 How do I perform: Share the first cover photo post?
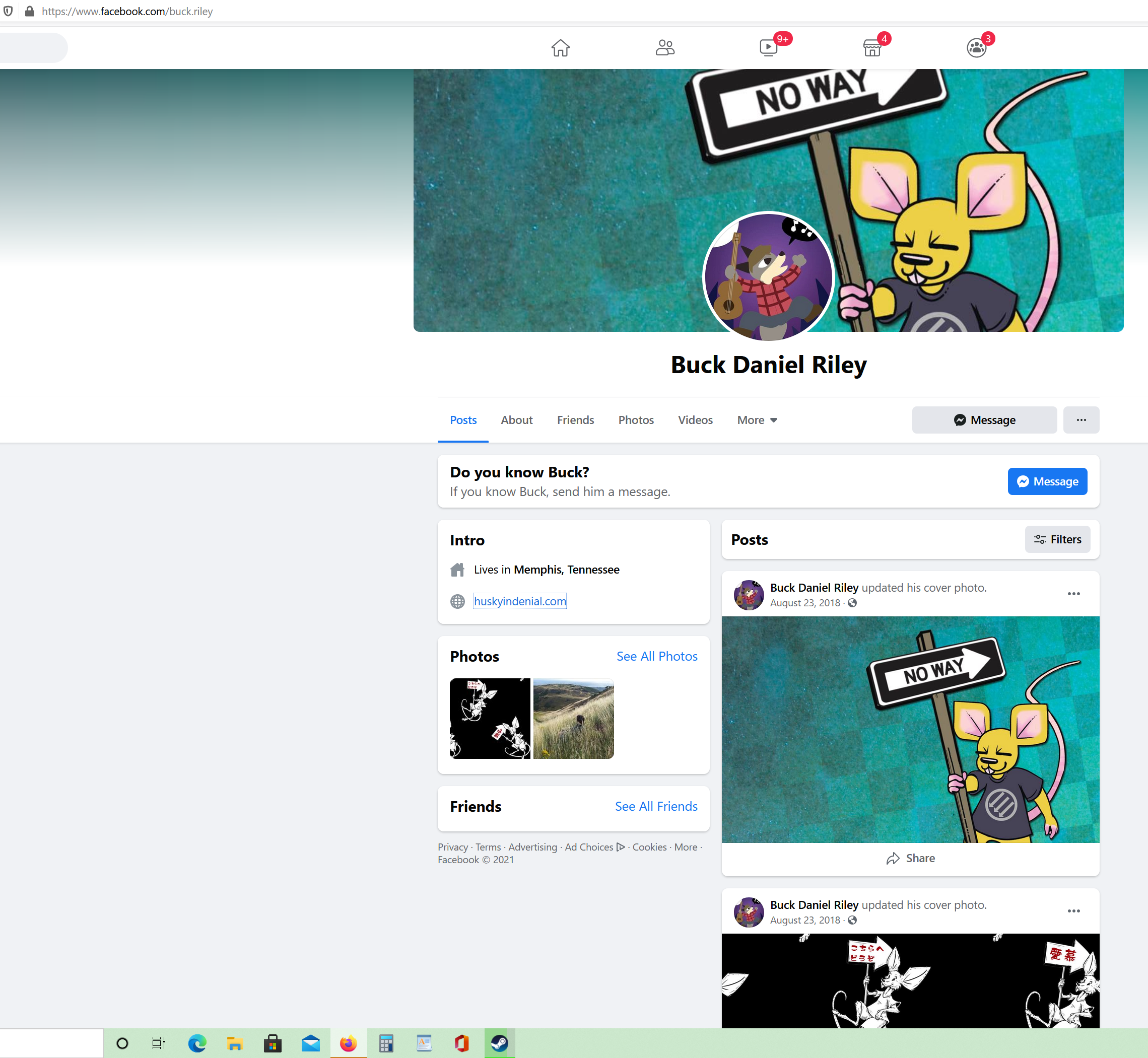click(x=910, y=858)
